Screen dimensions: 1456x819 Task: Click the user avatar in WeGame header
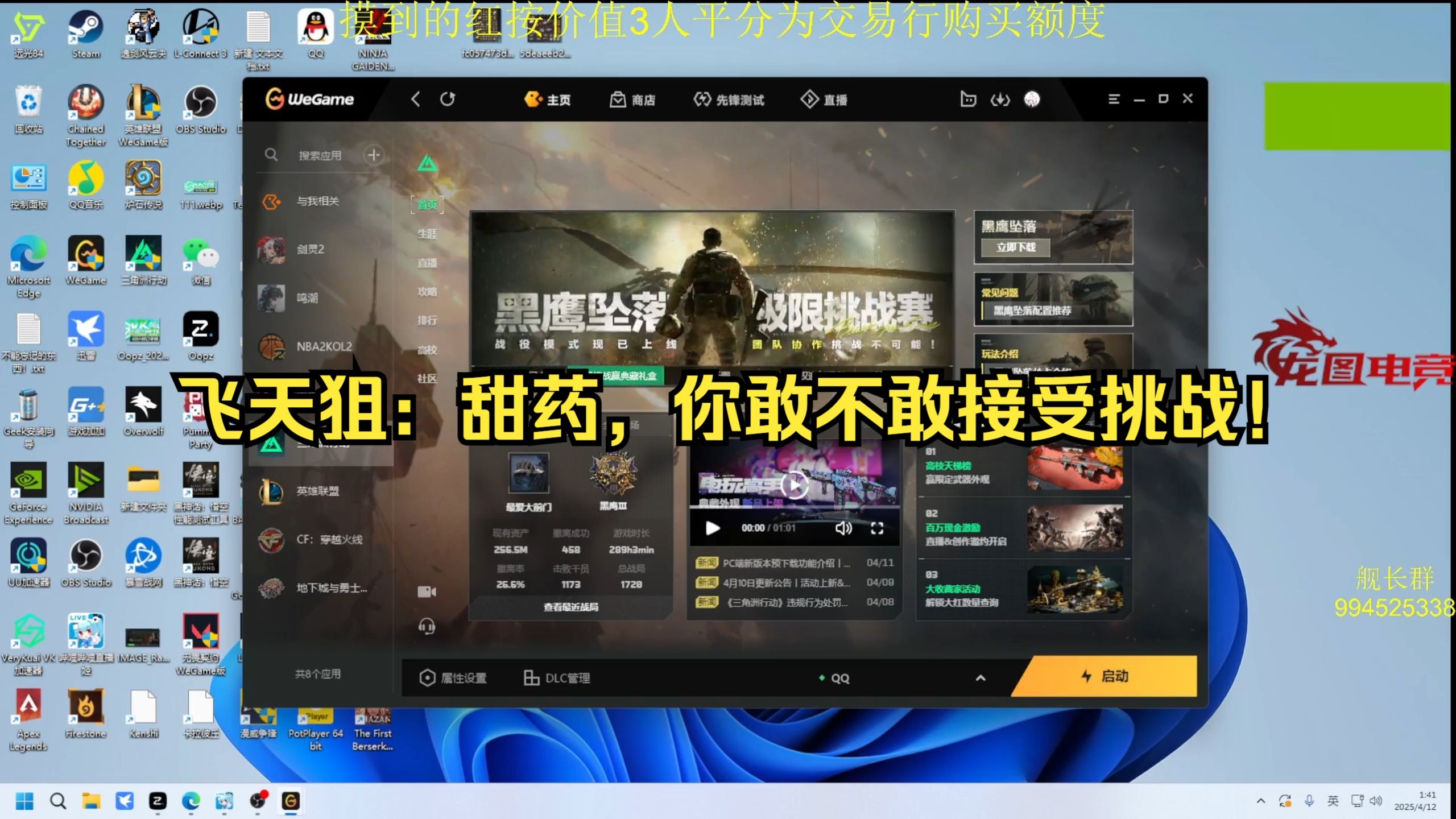point(1032,99)
